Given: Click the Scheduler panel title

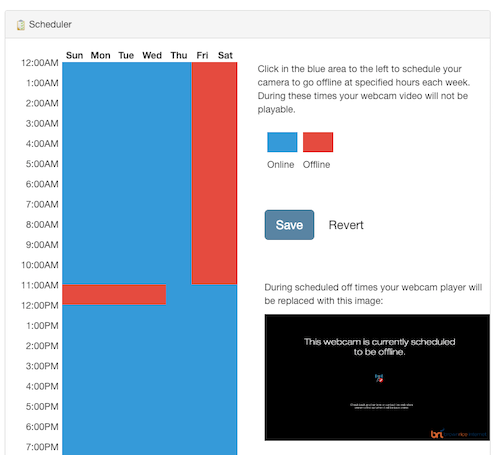Looking at the screenshot, I should pyautogui.click(x=50, y=24).
